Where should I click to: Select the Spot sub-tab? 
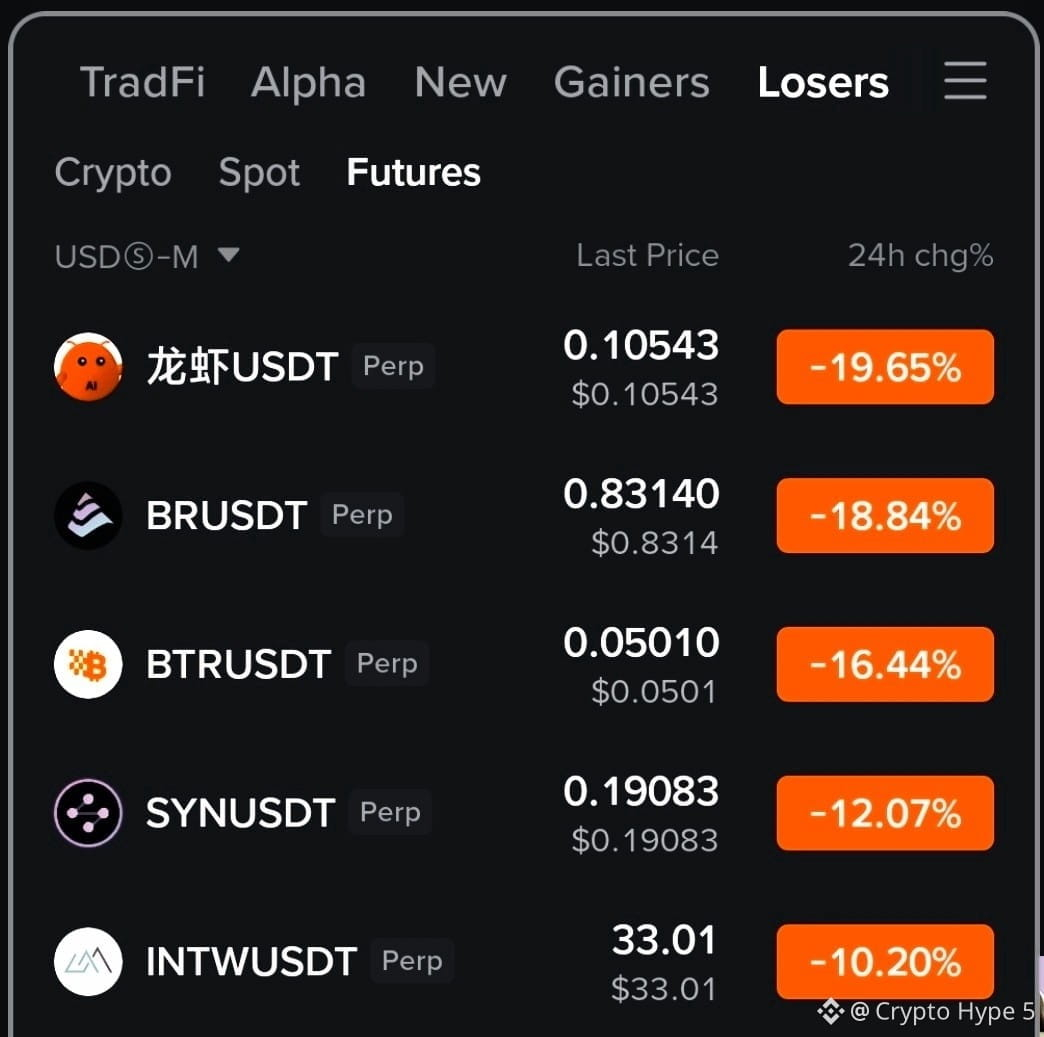click(259, 173)
